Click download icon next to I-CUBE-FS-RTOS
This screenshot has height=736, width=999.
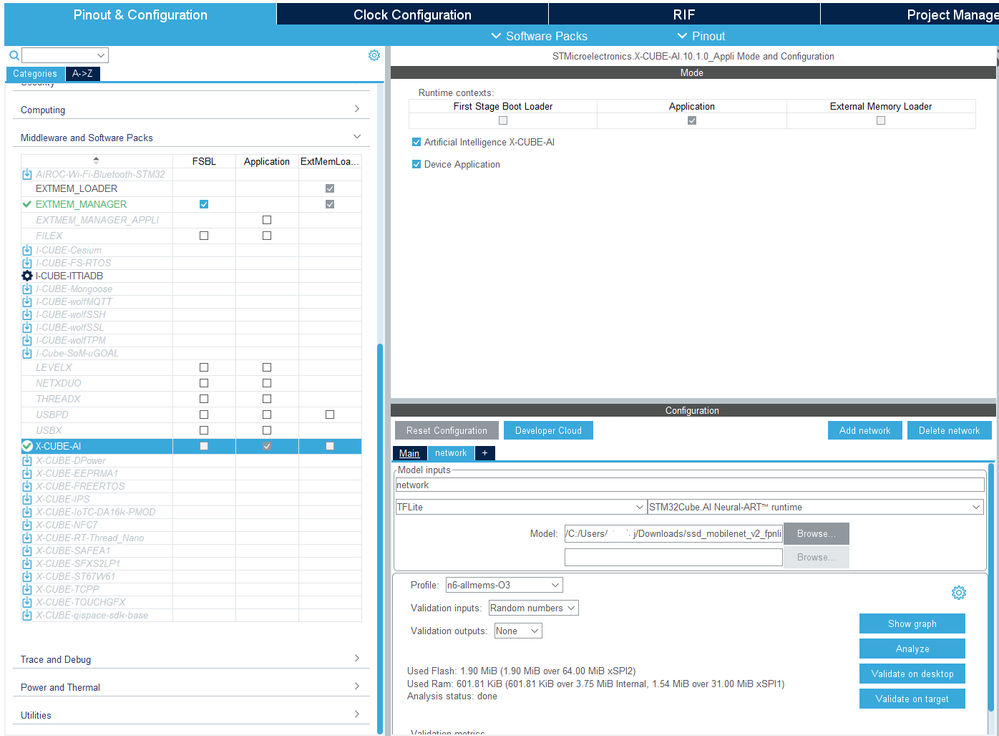27,263
